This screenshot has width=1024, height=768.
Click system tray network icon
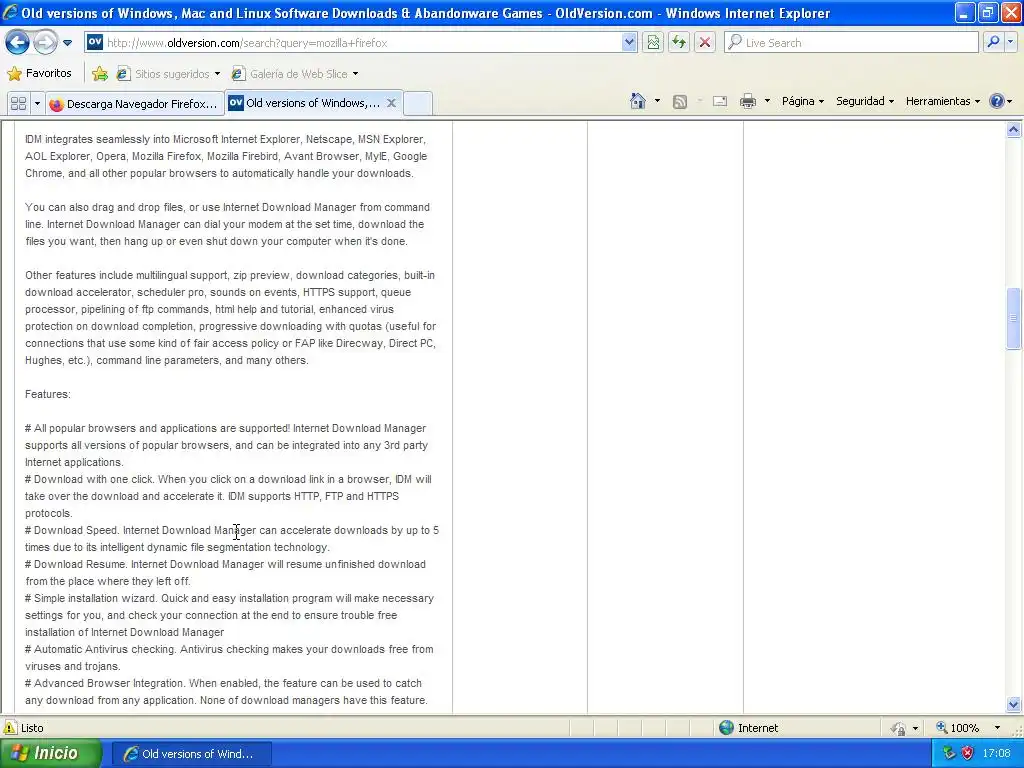click(949, 753)
